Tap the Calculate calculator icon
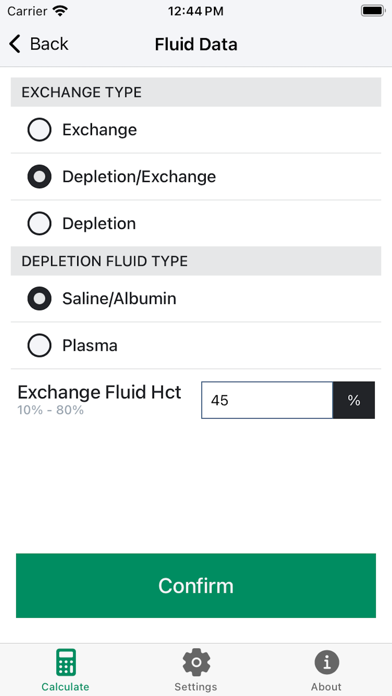392x696 pixels. point(66,662)
